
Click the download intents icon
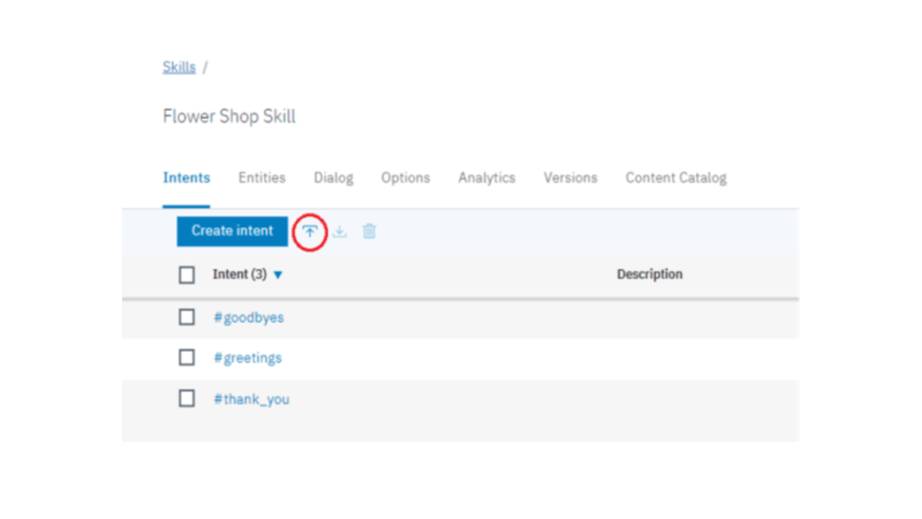pos(340,231)
